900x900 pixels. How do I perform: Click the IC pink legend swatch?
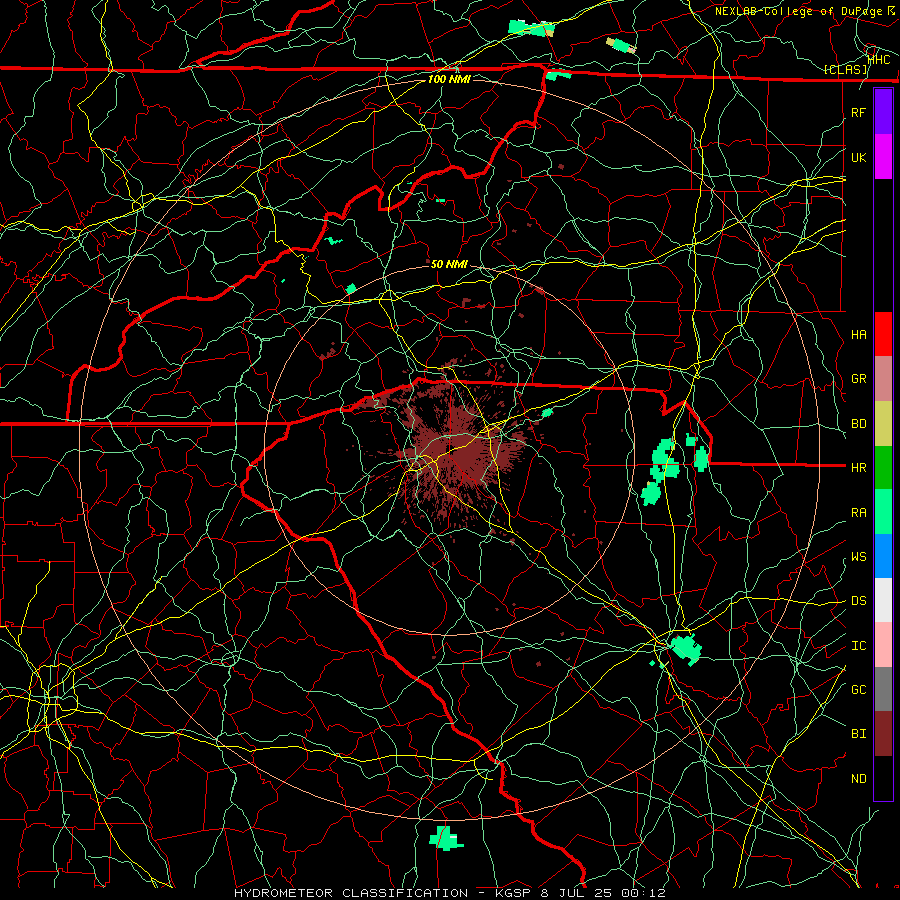pyautogui.click(x=883, y=645)
